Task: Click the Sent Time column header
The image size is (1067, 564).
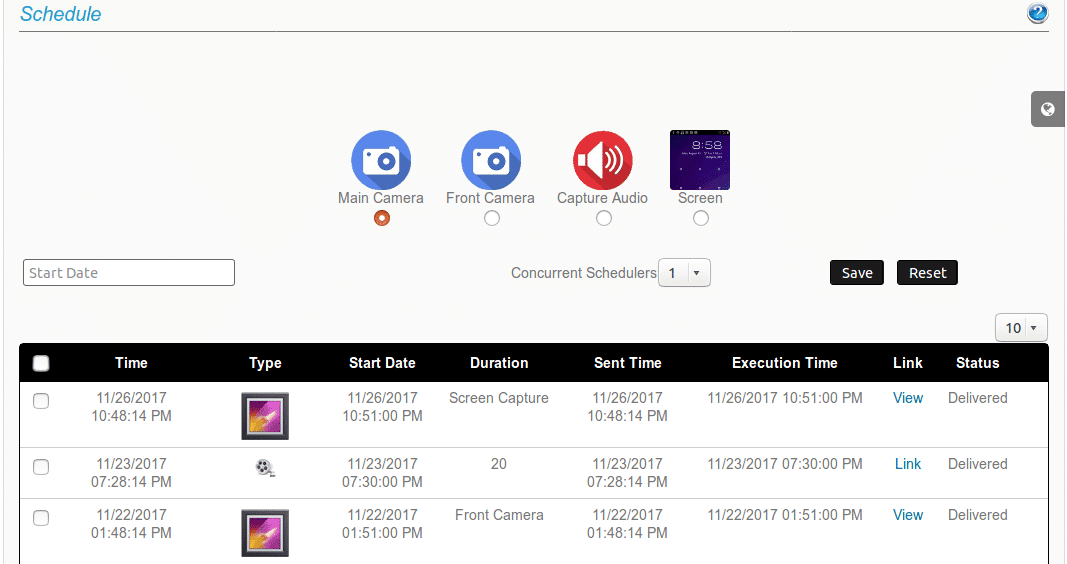Action: click(x=627, y=363)
